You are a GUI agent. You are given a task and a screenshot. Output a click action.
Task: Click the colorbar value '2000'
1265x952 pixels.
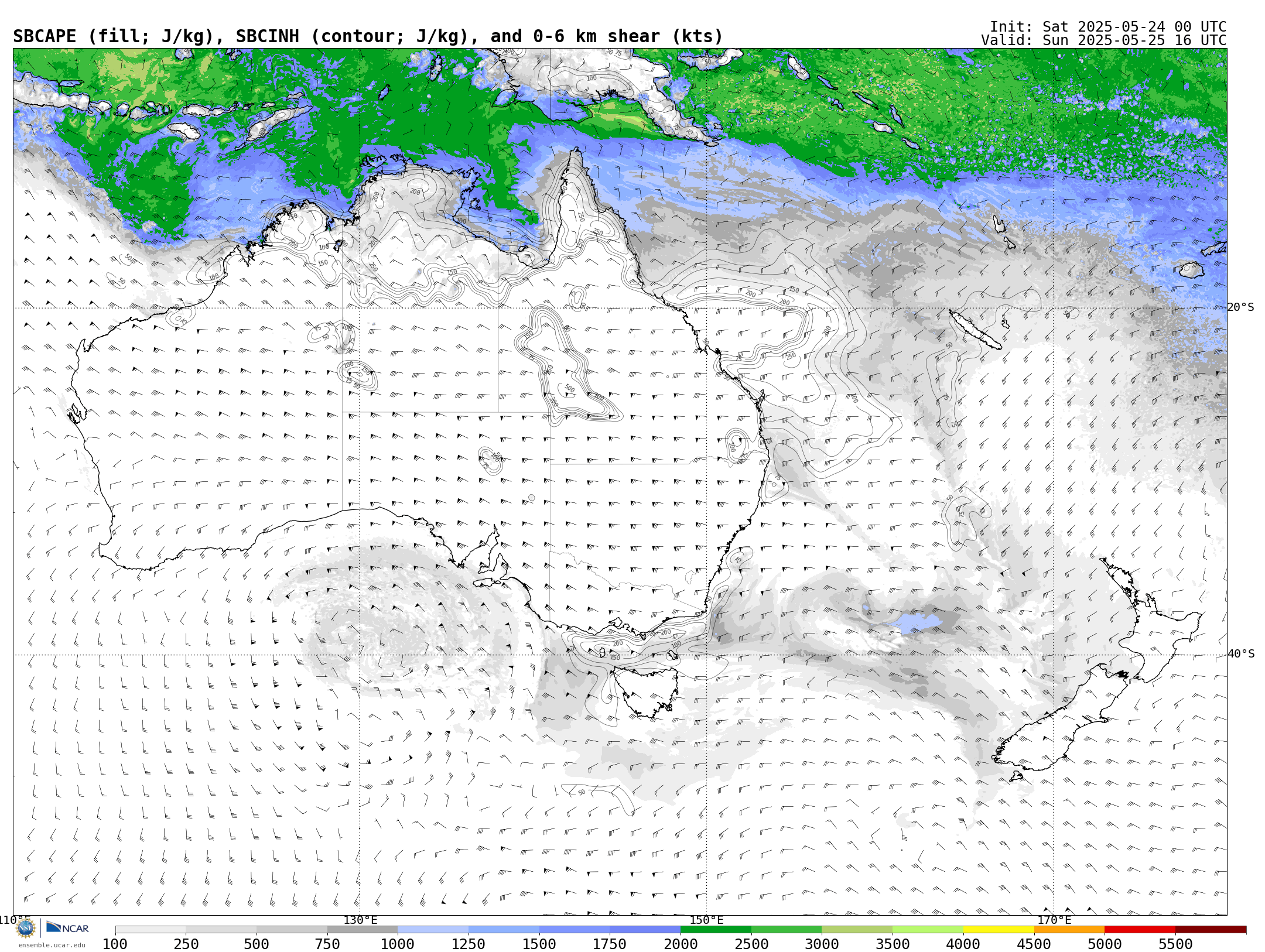pyautogui.click(x=681, y=944)
